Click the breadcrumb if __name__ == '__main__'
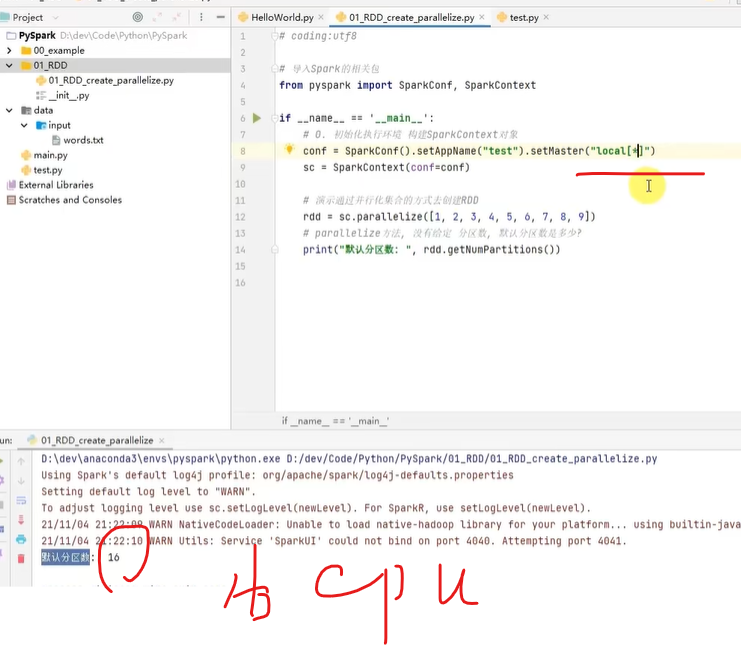741x645 pixels. point(336,421)
